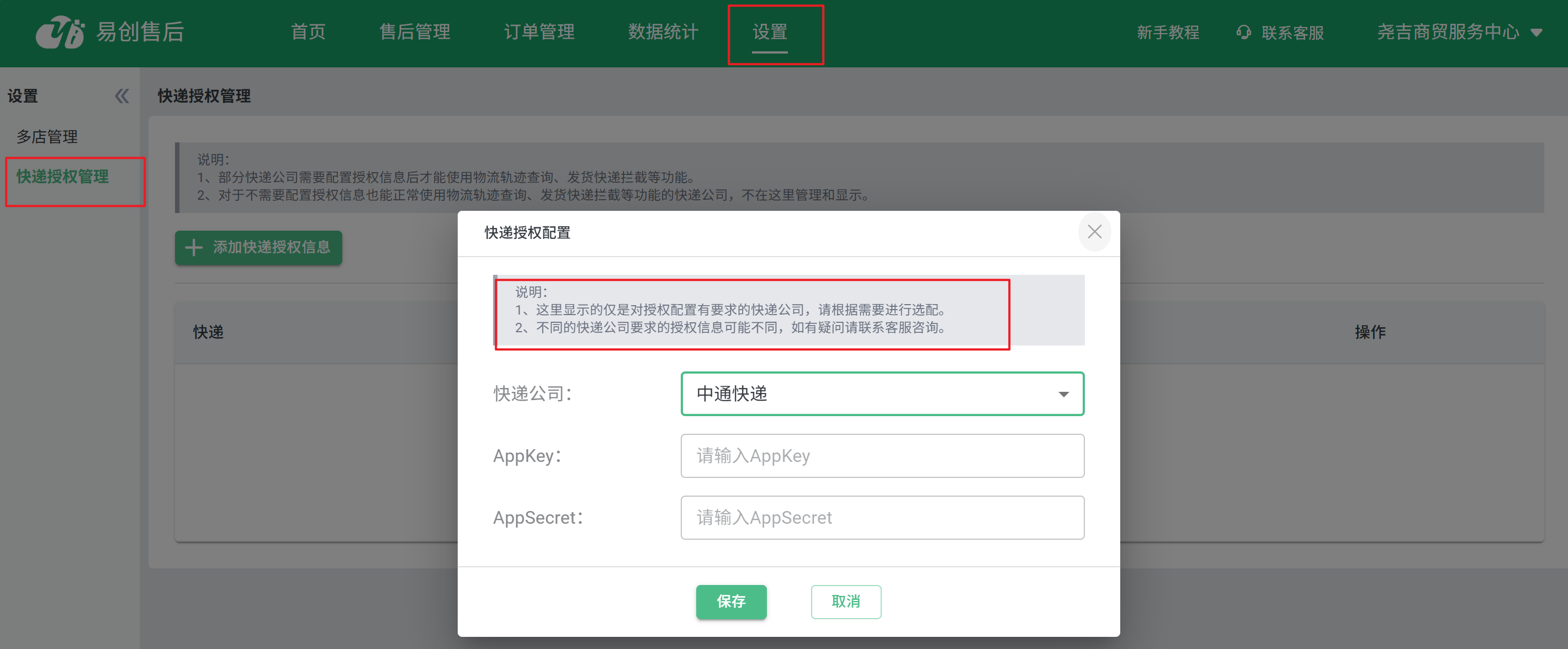Click the 保存 button
The image size is (1568, 649).
pos(730,602)
